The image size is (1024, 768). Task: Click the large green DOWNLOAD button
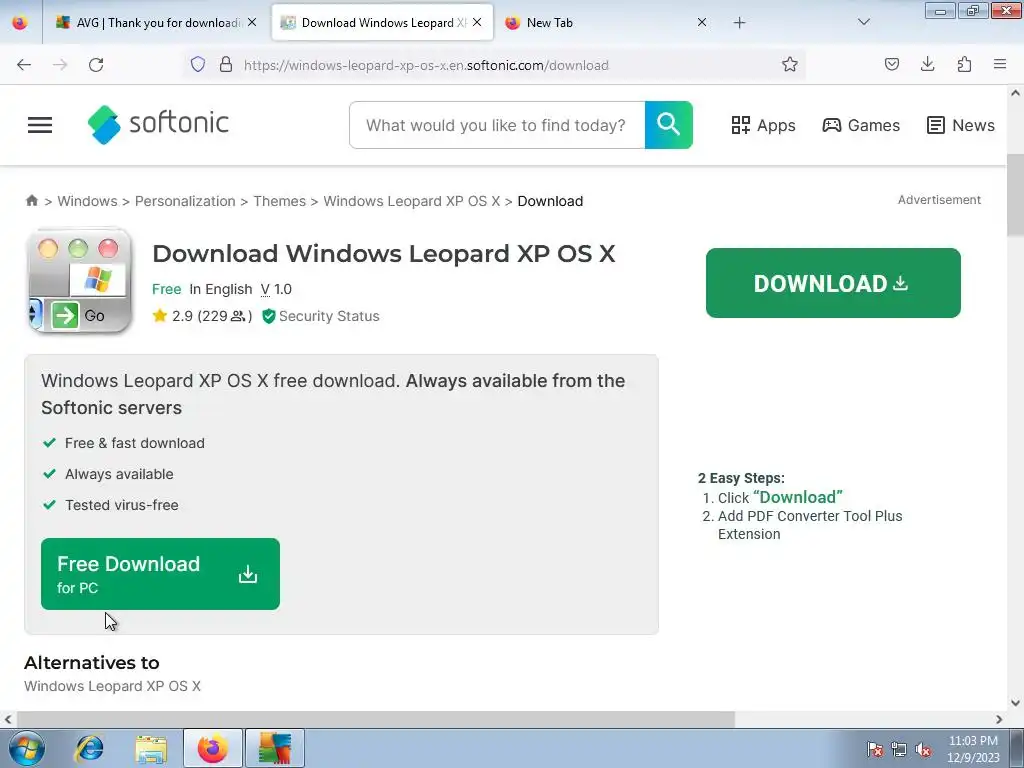coord(833,283)
